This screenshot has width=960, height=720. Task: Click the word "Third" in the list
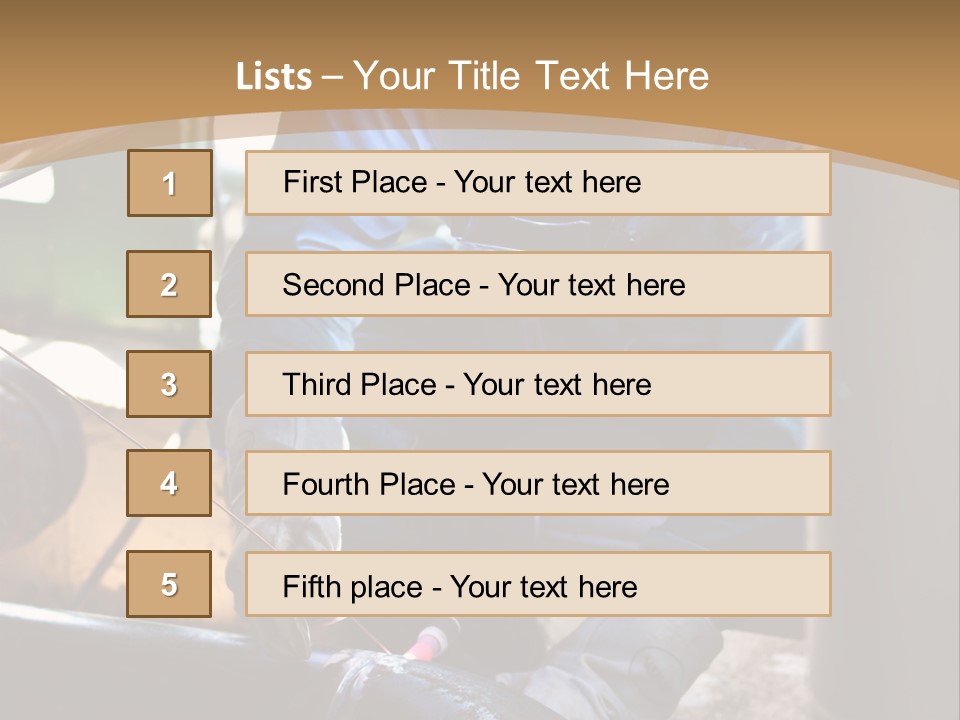click(317, 385)
